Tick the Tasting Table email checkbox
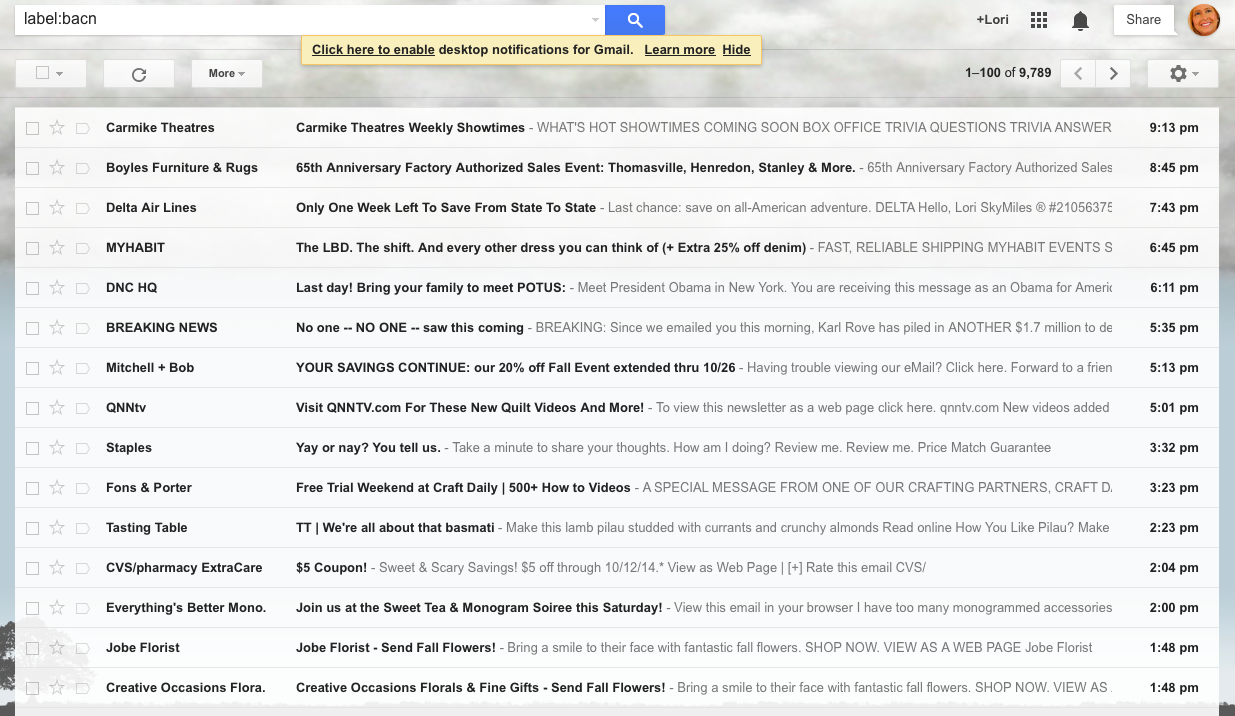Screen dimensions: 1235x716 pyautogui.click(x=32, y=528)
